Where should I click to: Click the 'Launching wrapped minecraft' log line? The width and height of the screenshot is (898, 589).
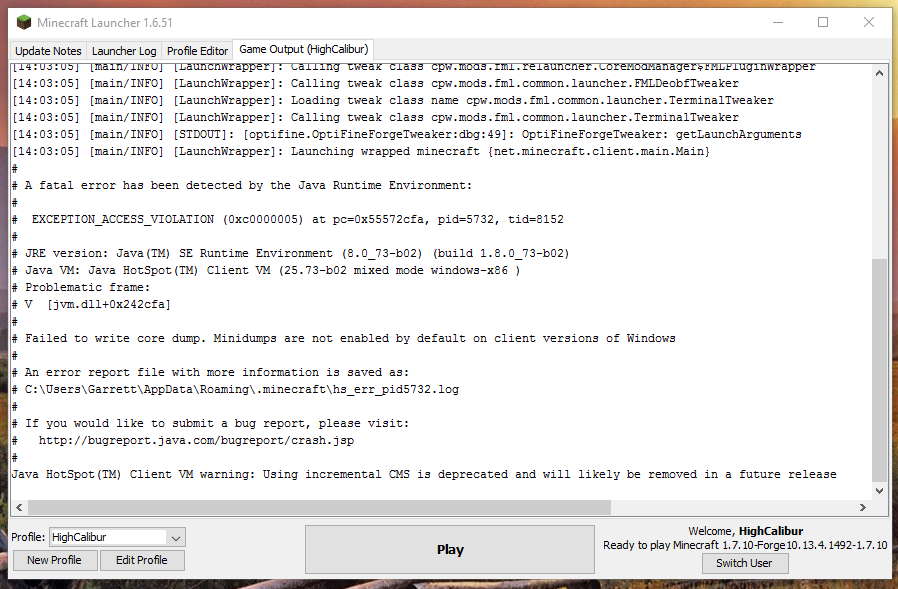pos(361,151)
